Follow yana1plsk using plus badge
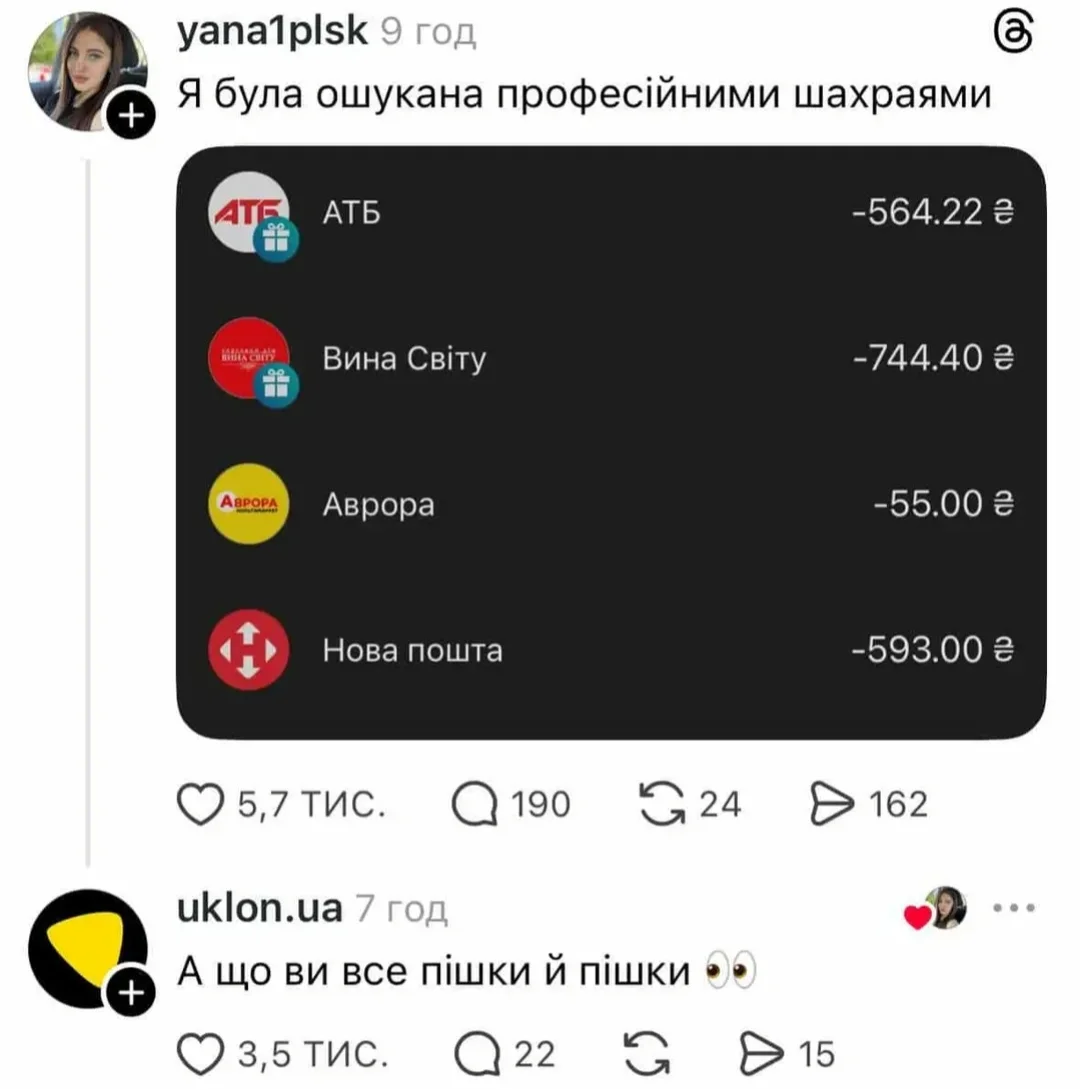Viewport: 1080px width, 1089px height. coord(131,115)
